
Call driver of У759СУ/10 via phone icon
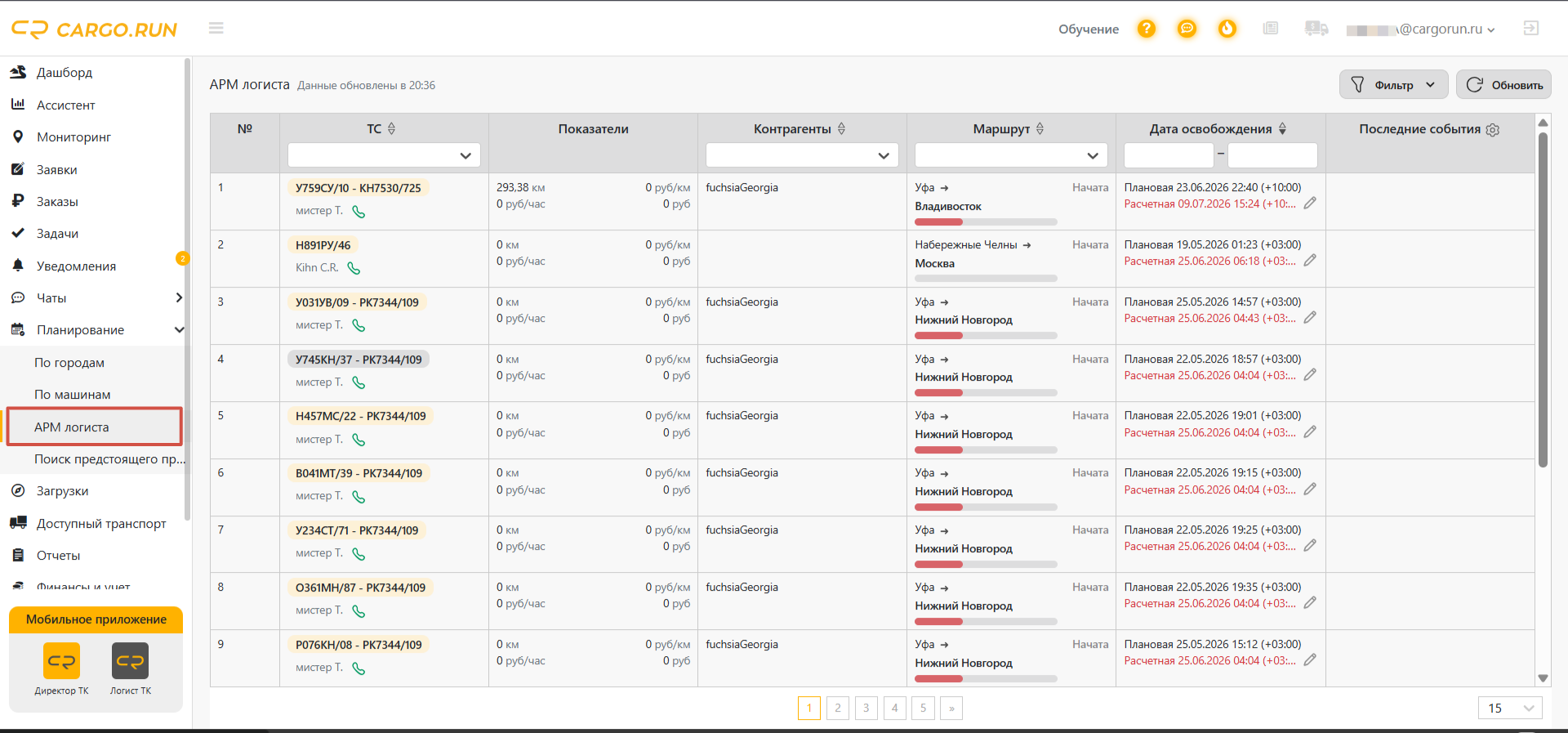point(359,212)
